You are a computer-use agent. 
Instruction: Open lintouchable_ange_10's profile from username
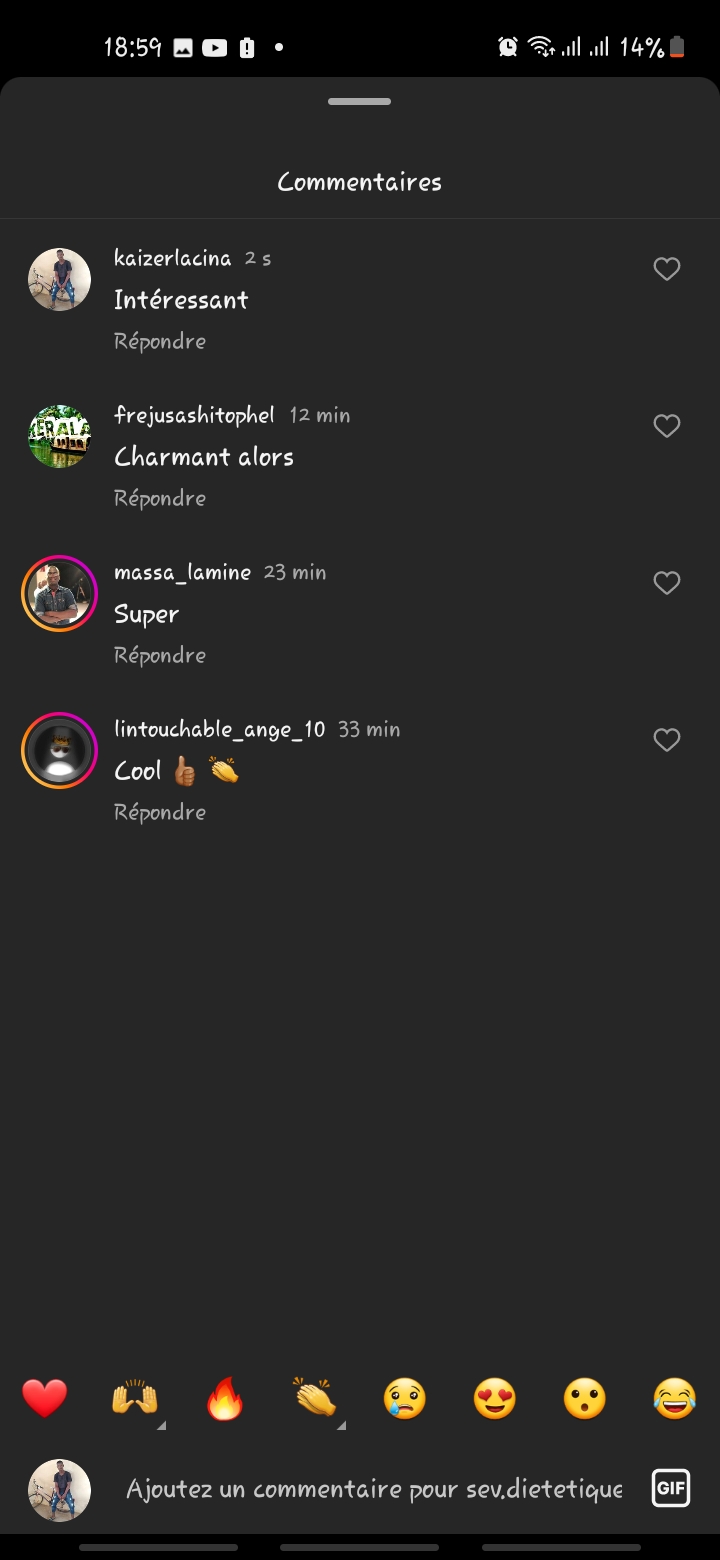(220, 729)
